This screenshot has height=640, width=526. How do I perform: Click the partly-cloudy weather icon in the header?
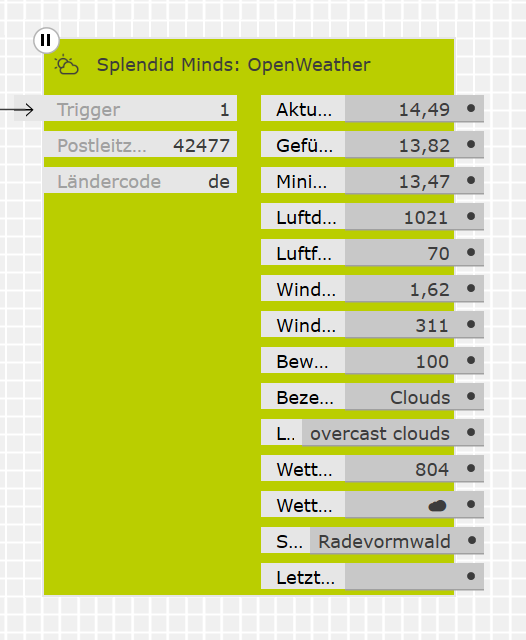tap(67, 64)
